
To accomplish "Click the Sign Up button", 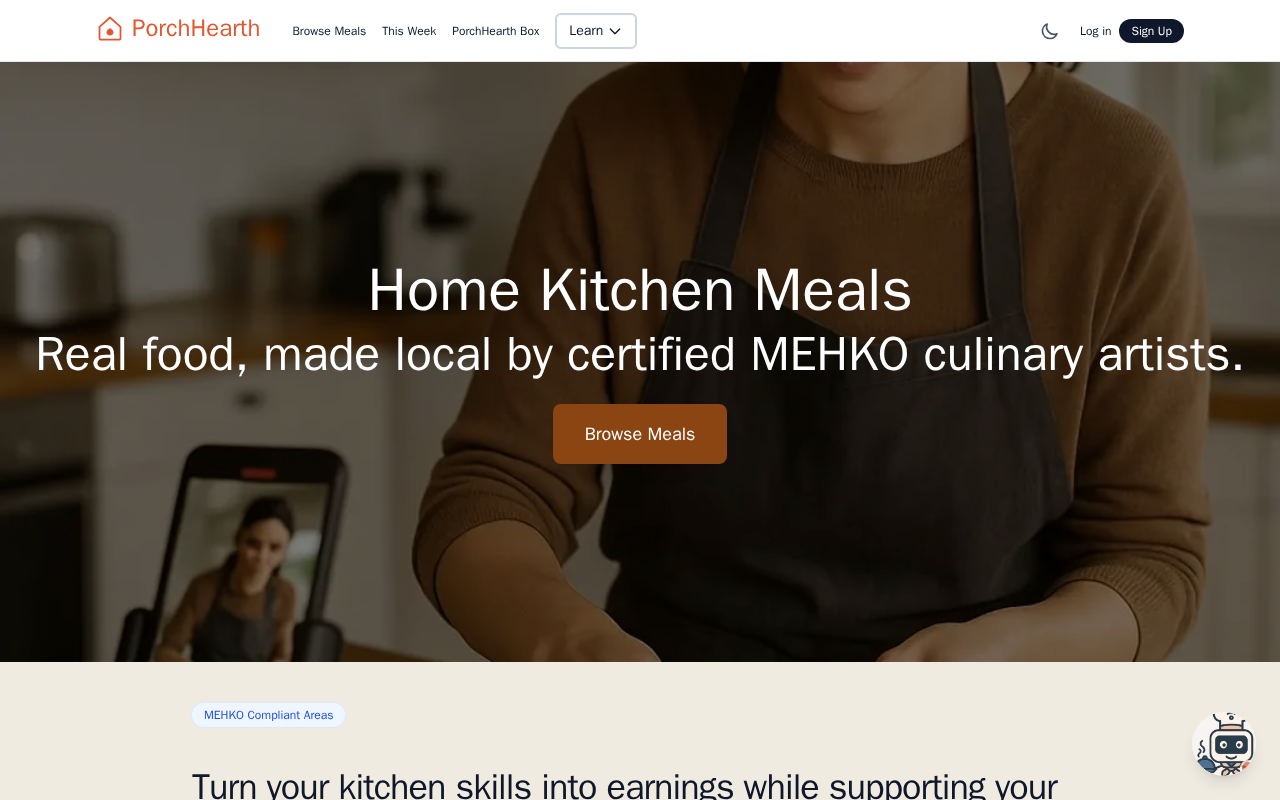I will coord(1151,31).
